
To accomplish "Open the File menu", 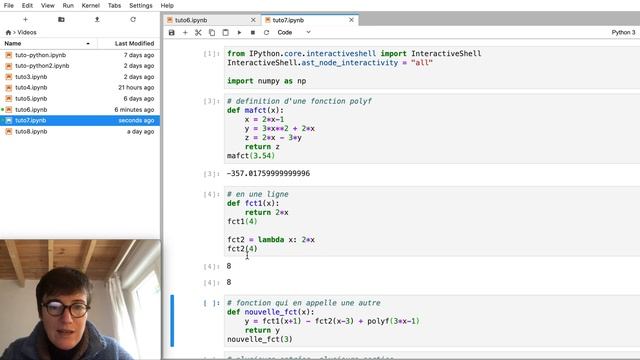I will pos(9,5).
